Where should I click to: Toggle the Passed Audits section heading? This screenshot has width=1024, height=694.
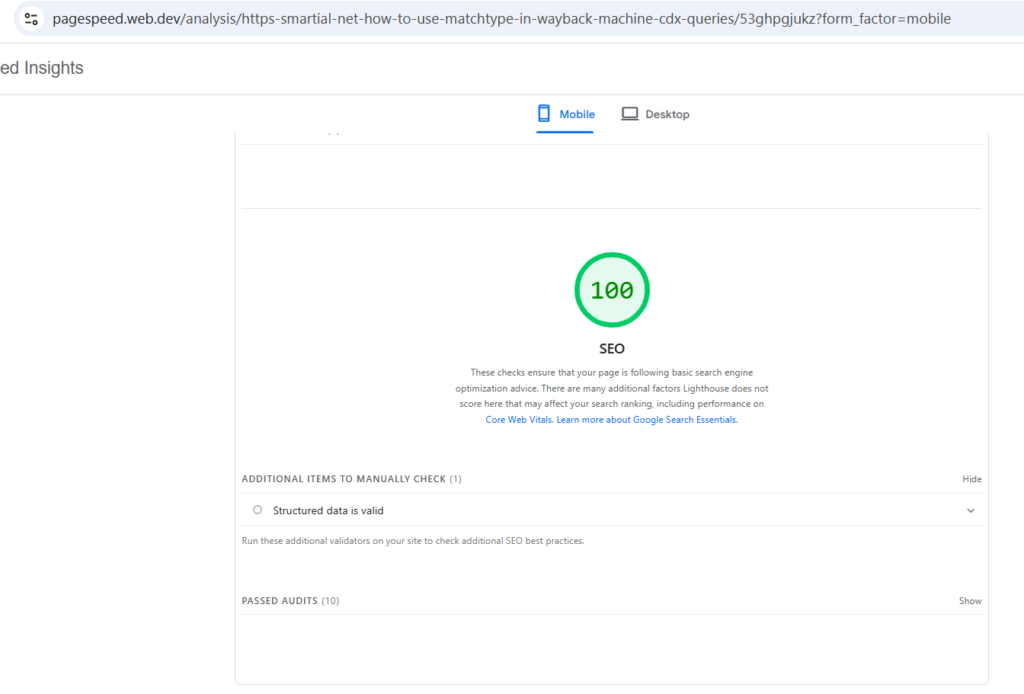[x=290, y=601]
